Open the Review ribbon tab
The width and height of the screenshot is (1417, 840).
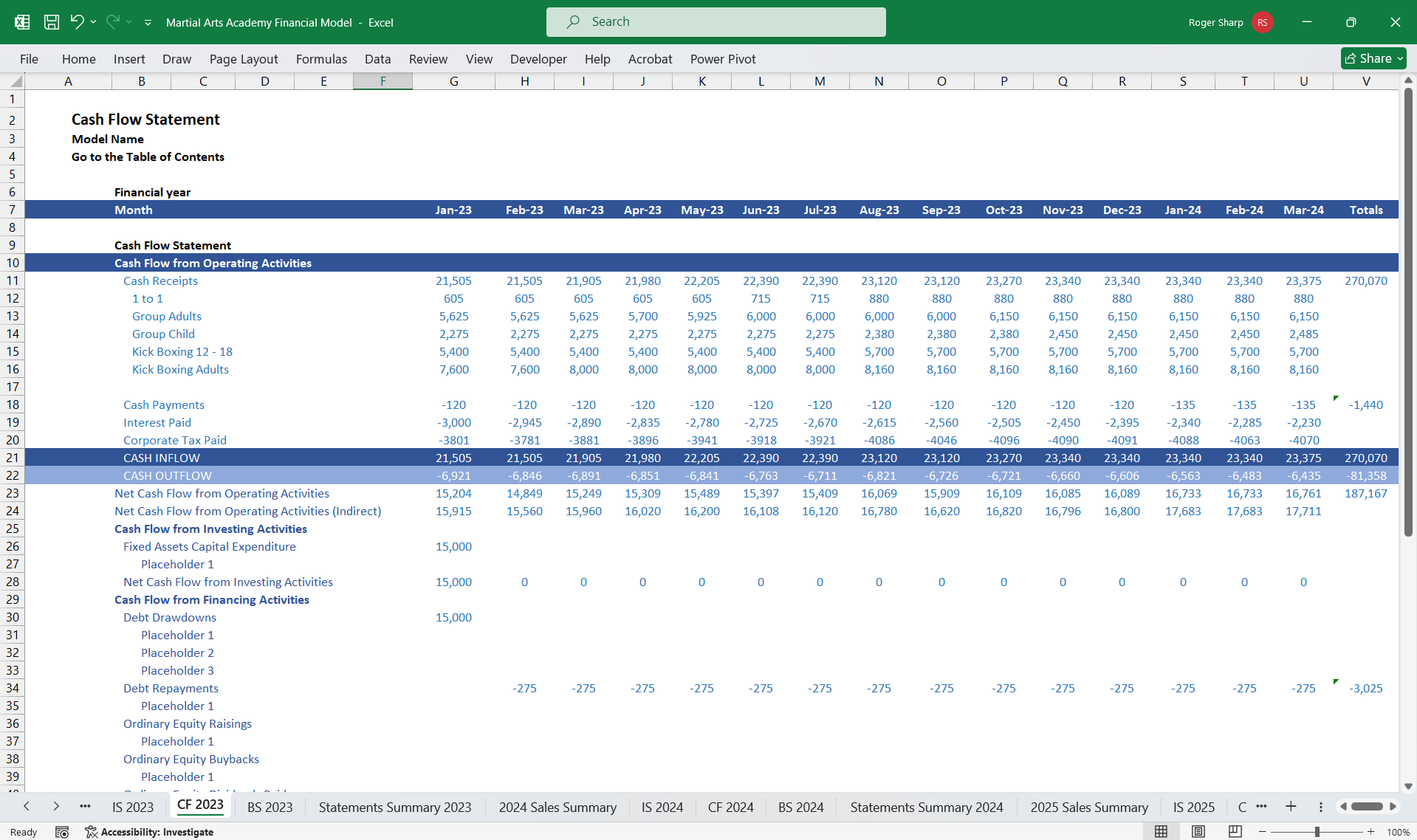point(428,59)
